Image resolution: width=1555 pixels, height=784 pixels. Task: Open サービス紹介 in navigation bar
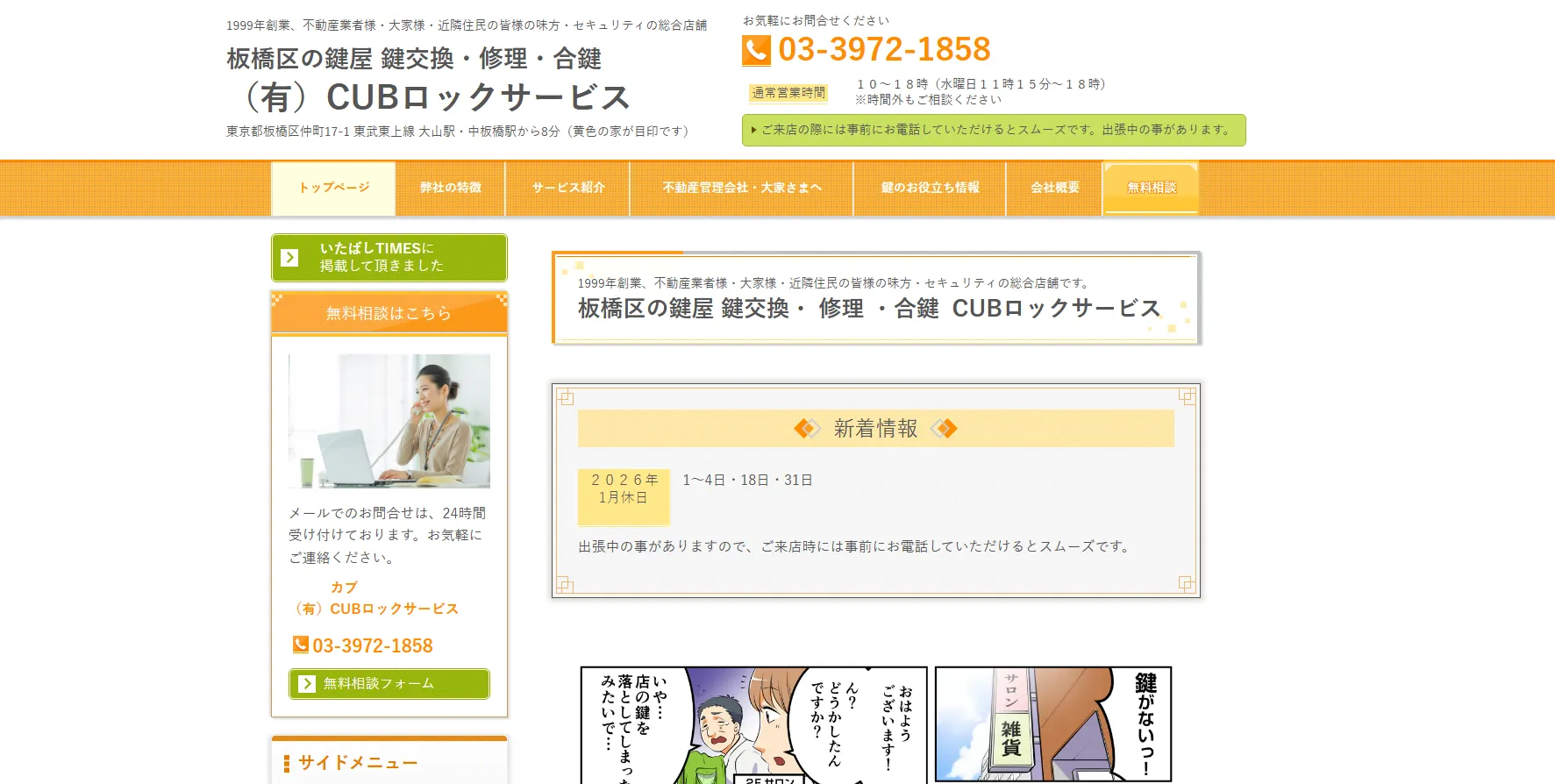pos(567,188)
